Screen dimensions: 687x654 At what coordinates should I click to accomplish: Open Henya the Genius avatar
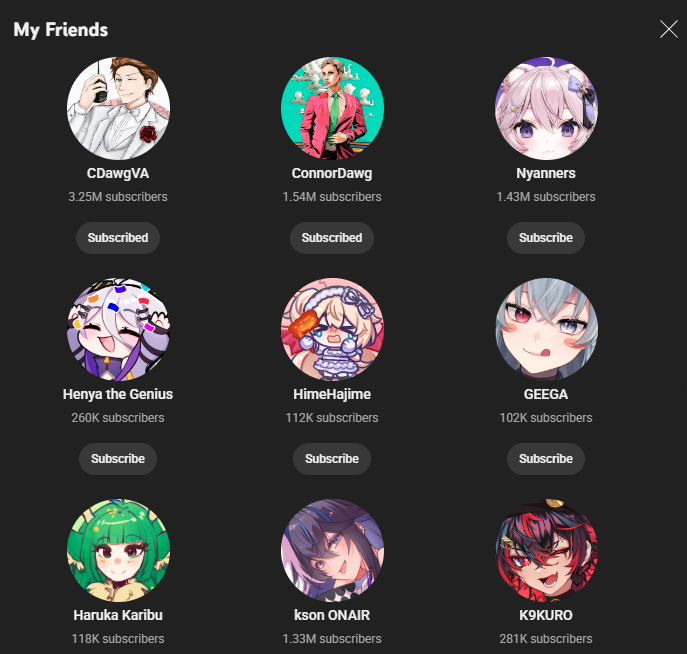pos(118,329)
